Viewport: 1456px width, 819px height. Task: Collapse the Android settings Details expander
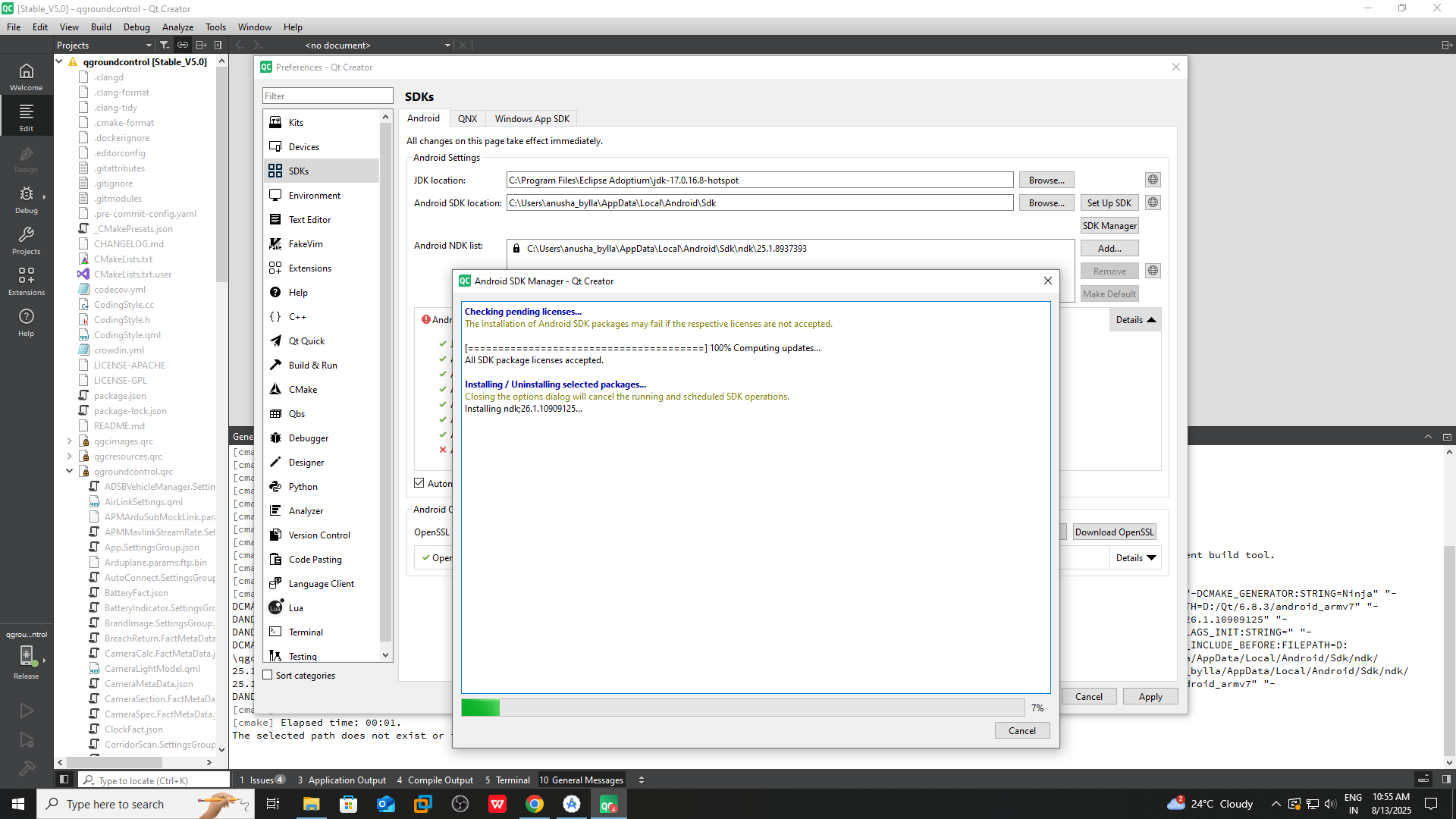pos(1135,320)
